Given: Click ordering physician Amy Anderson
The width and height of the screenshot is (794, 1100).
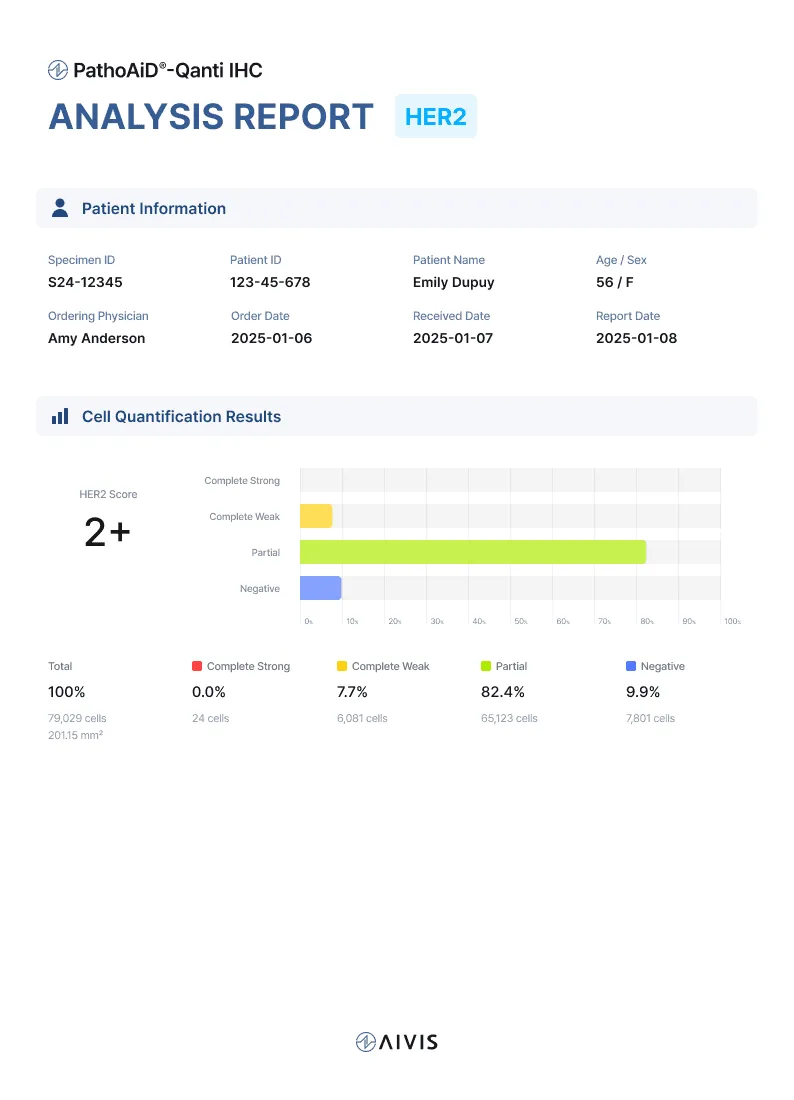Looking at the screenshot, I should 96,338.
